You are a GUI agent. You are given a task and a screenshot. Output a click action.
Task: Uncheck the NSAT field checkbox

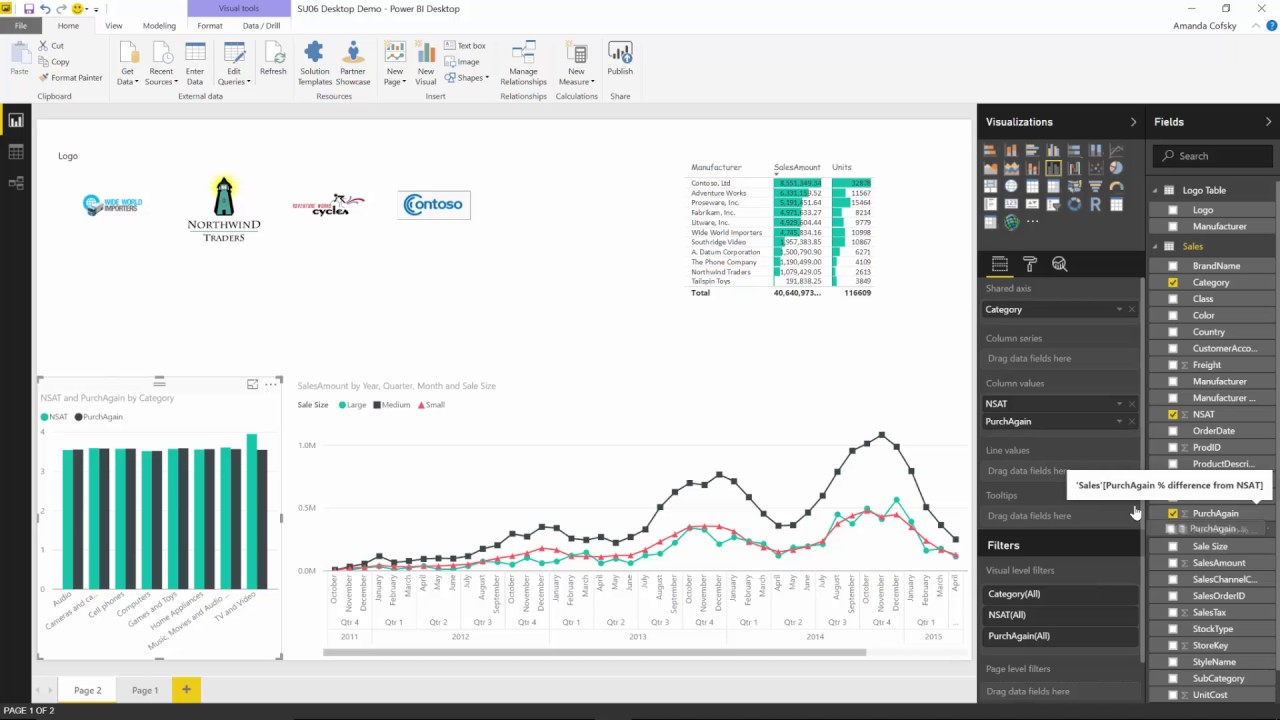click(1173, 414)
